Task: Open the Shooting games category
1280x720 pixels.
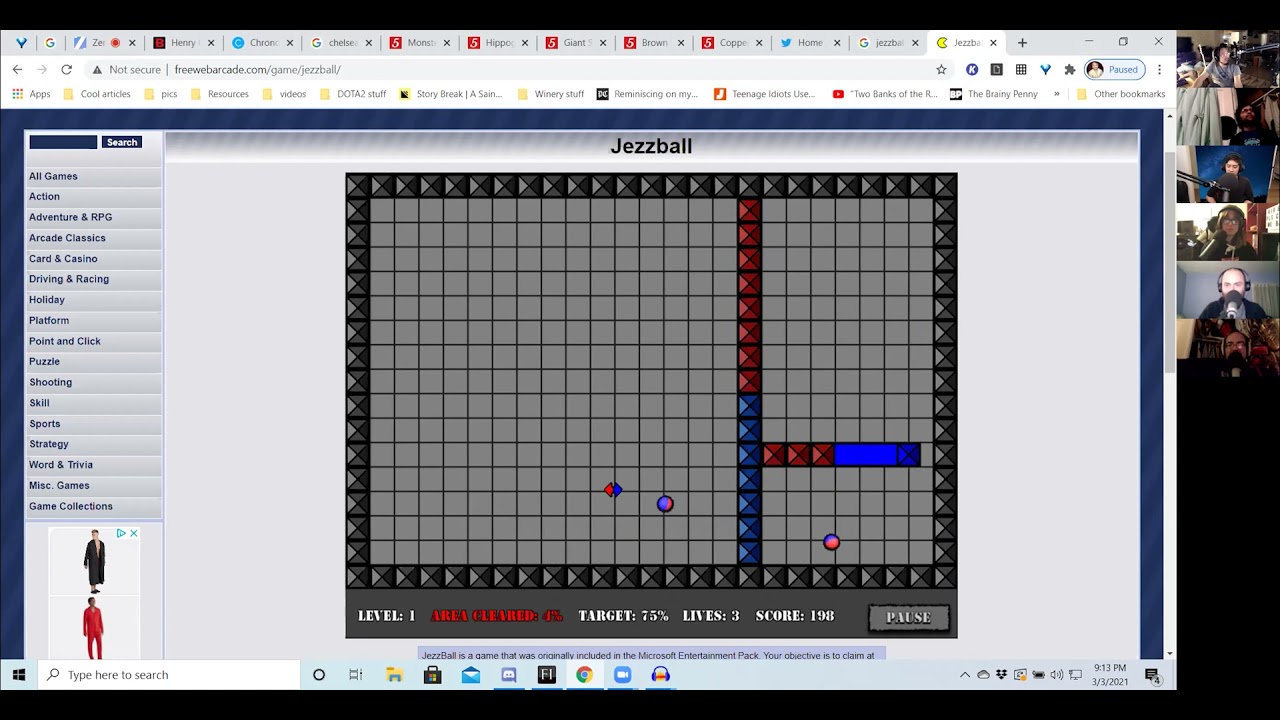Action: pos(94,382)
